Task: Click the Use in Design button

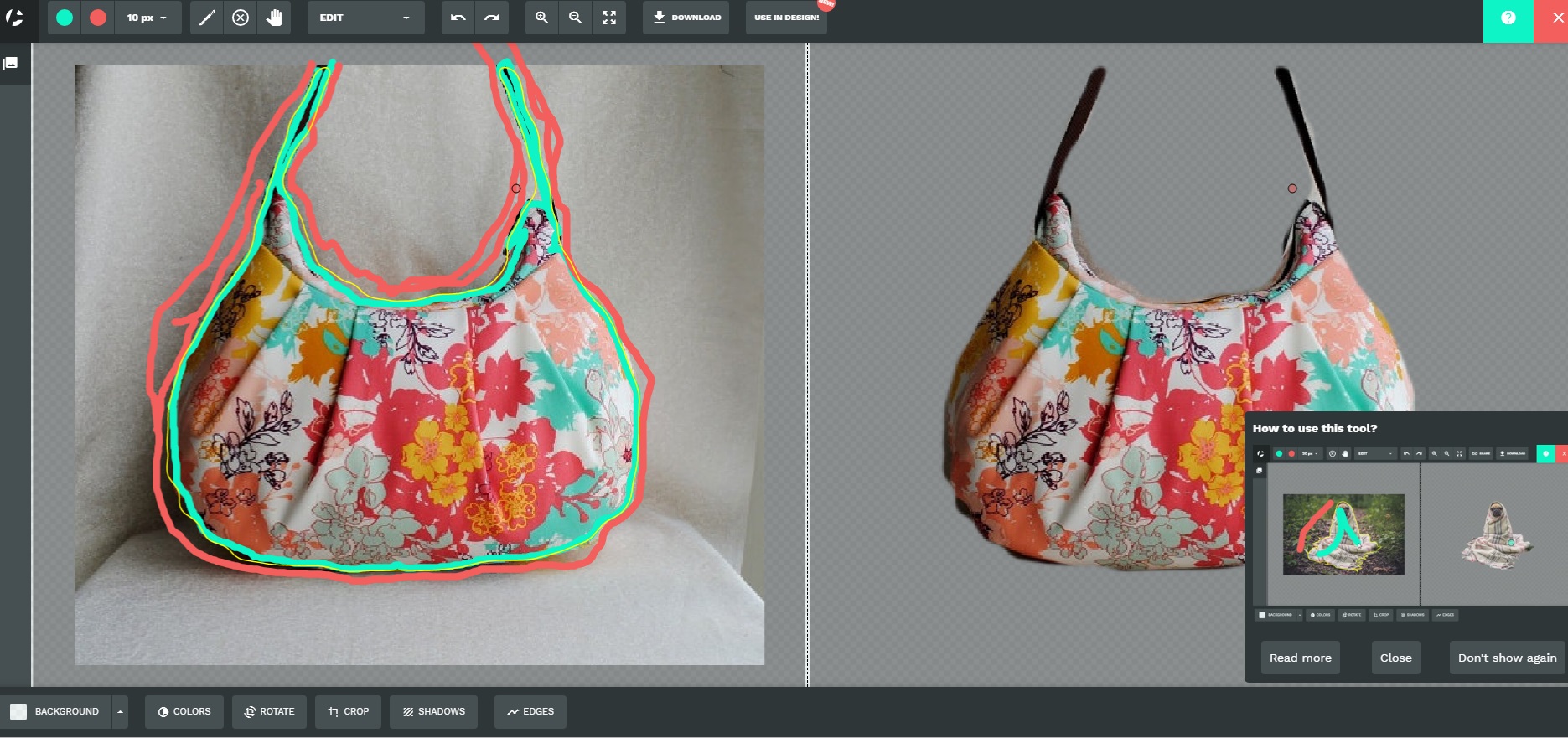Action: [786, 18]
